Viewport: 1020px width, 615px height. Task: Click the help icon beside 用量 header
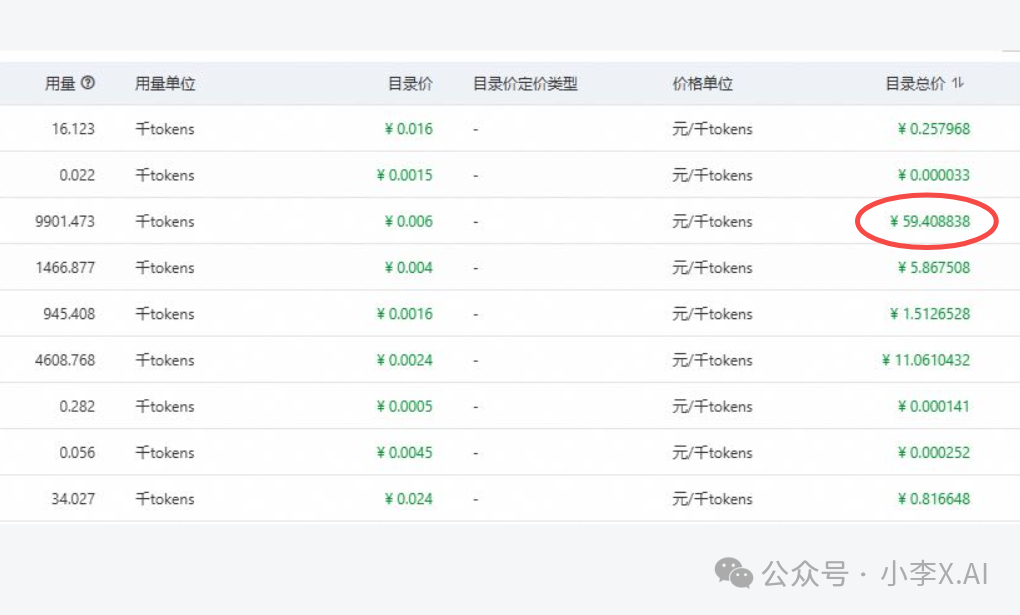click(x=88, y=84)
